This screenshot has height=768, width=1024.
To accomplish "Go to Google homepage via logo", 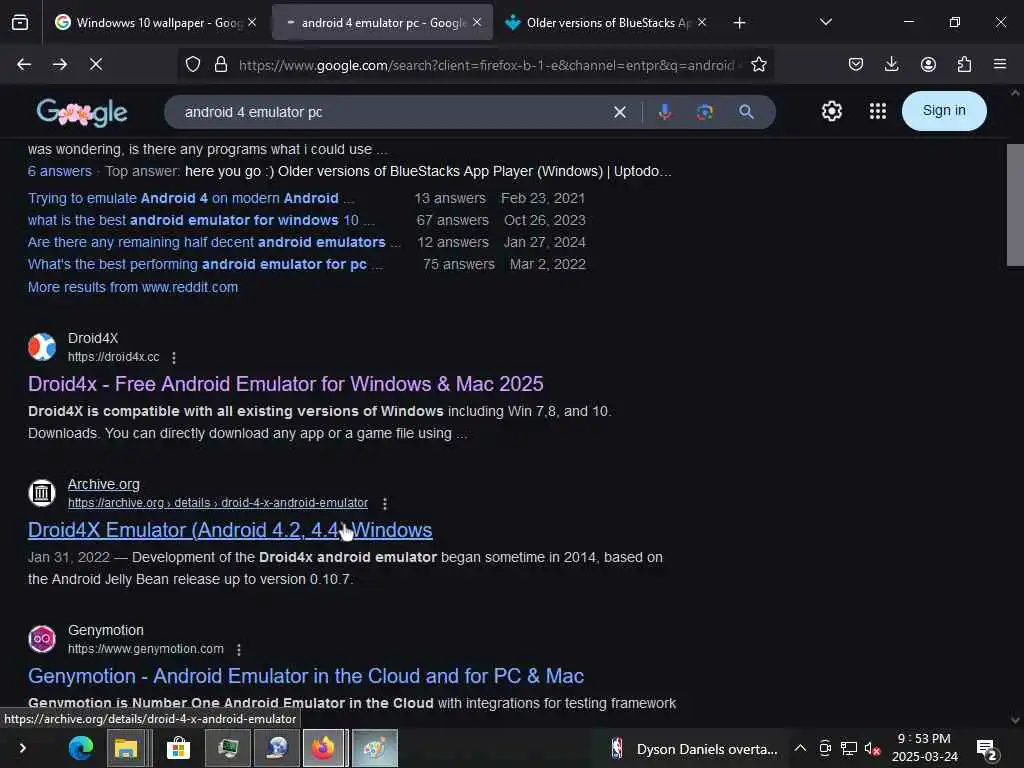I will tap(82, 113).
